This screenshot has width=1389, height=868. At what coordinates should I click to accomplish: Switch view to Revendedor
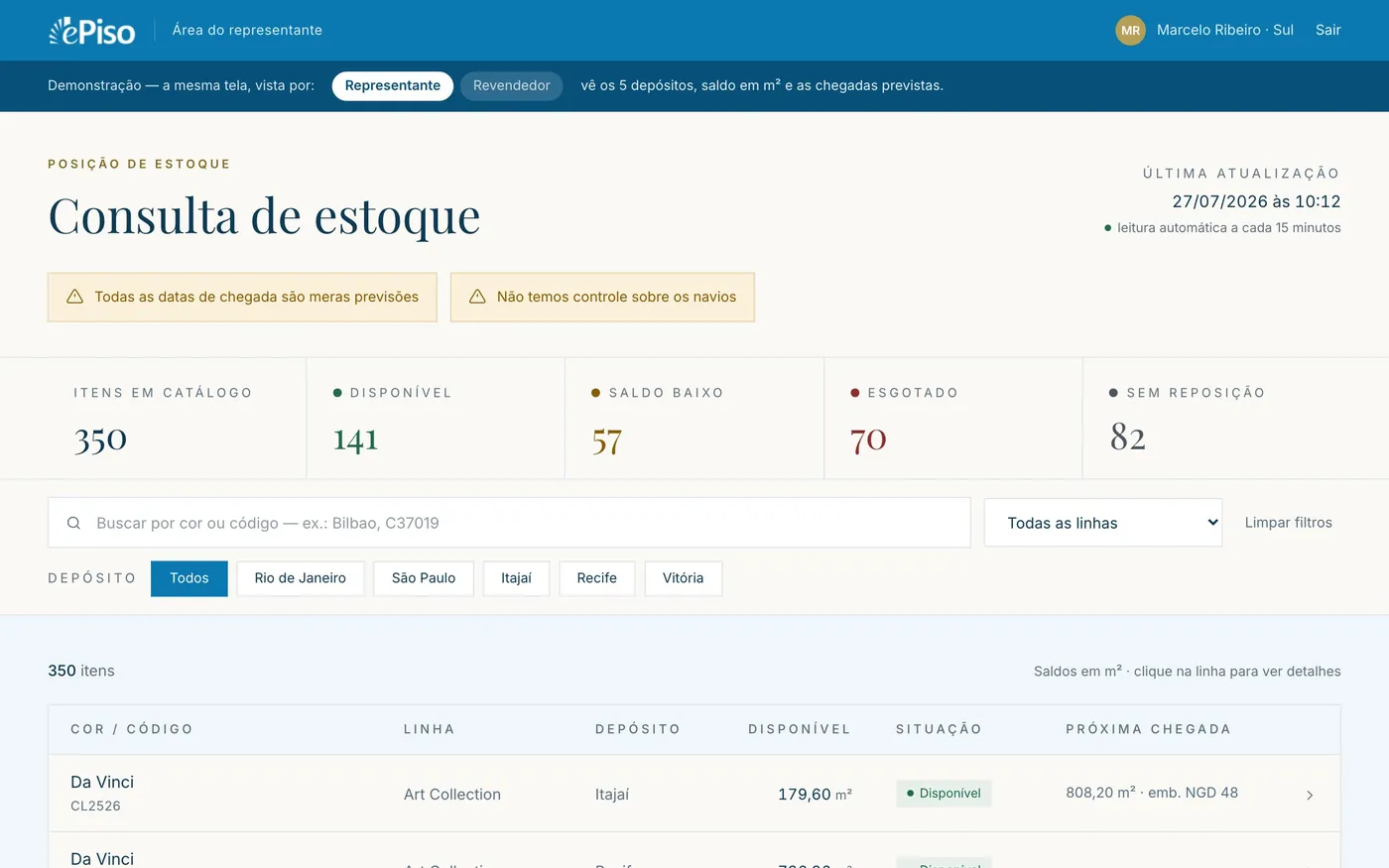tap(511, 85)
